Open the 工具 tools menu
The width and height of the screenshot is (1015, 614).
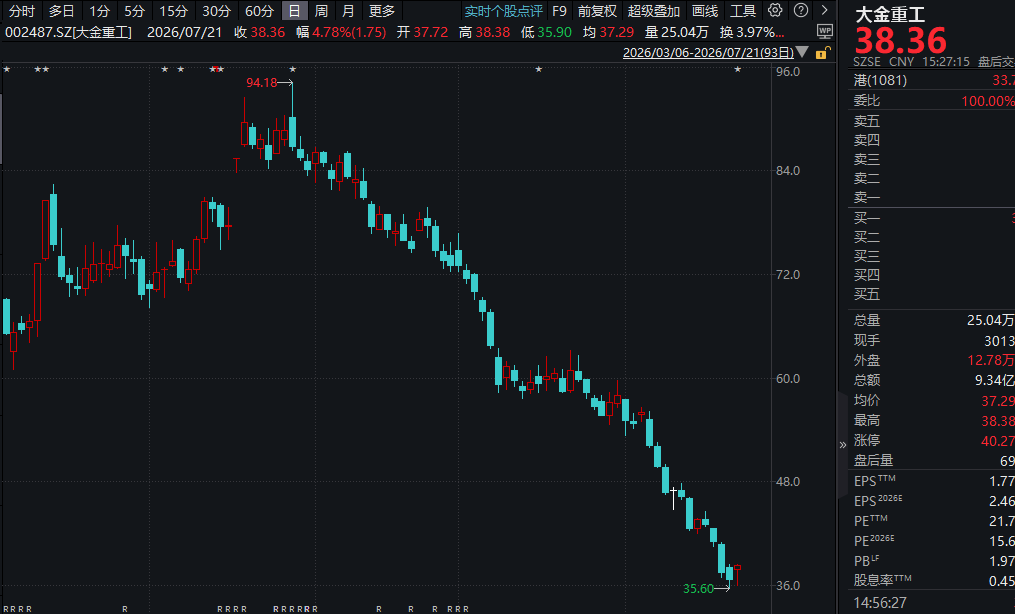pos(743,11)
